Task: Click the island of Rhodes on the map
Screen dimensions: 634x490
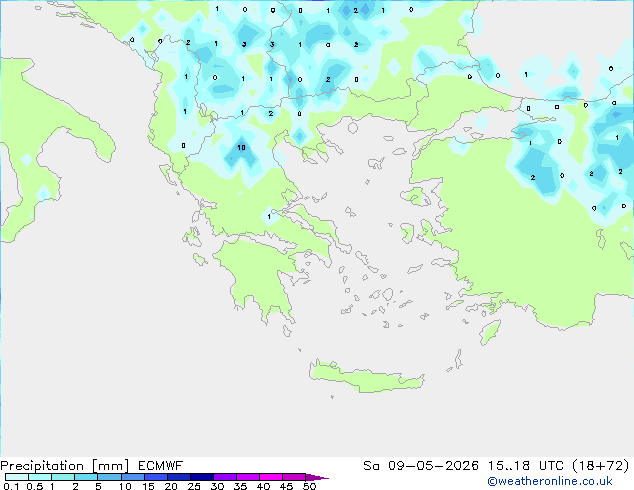Action: tap(490, 332)
